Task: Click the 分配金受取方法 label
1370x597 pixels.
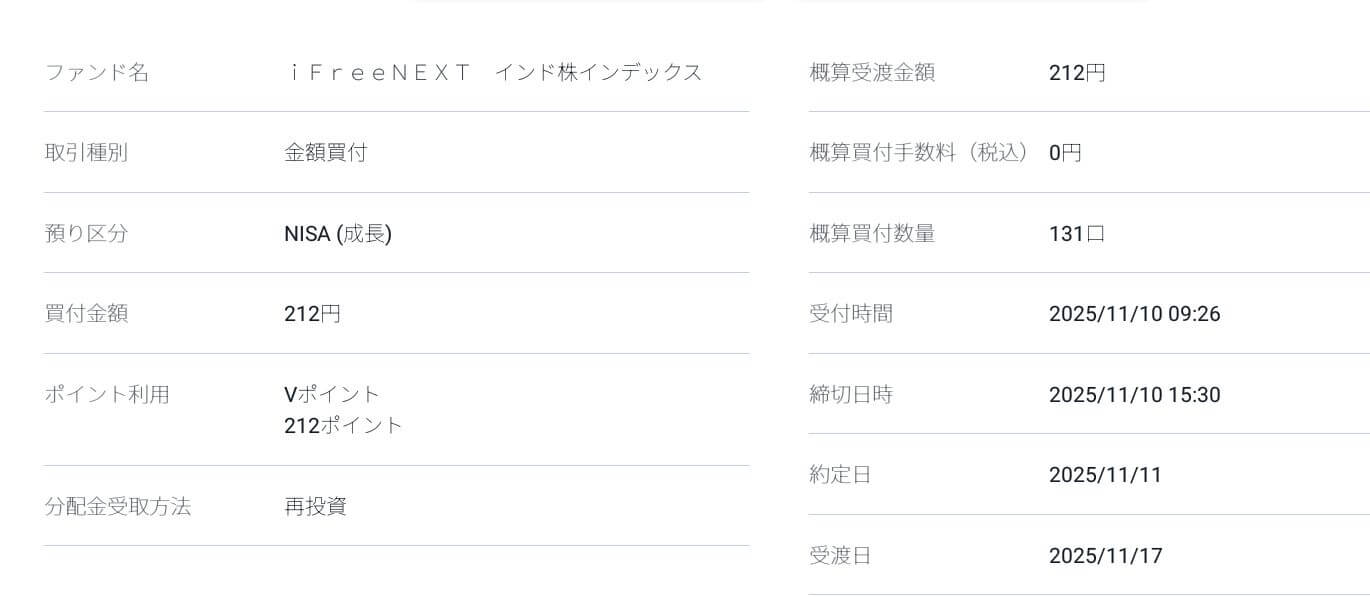Action: (x=118, y=507)
